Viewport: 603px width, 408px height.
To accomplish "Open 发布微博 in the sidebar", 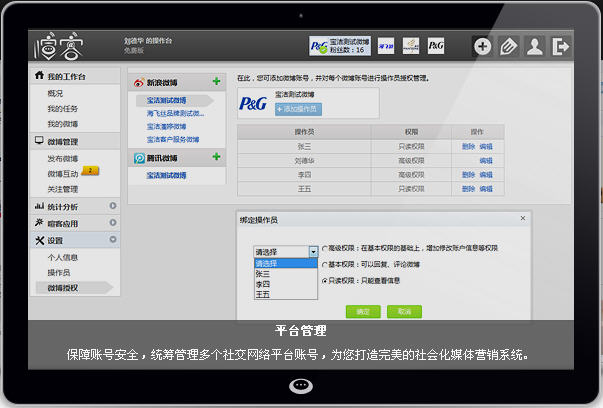I will (x=63, y=158).
